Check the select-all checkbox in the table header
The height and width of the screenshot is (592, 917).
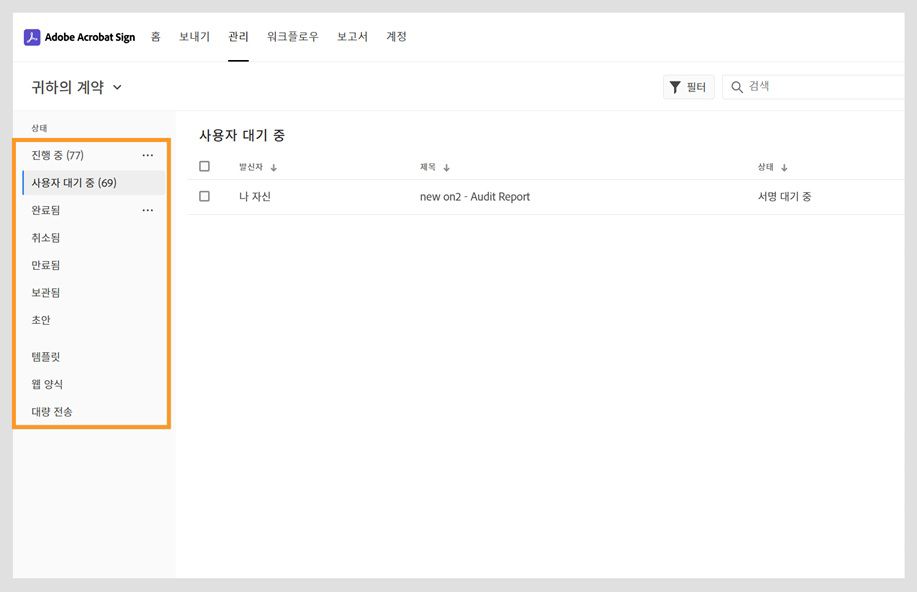click(204, 167)
